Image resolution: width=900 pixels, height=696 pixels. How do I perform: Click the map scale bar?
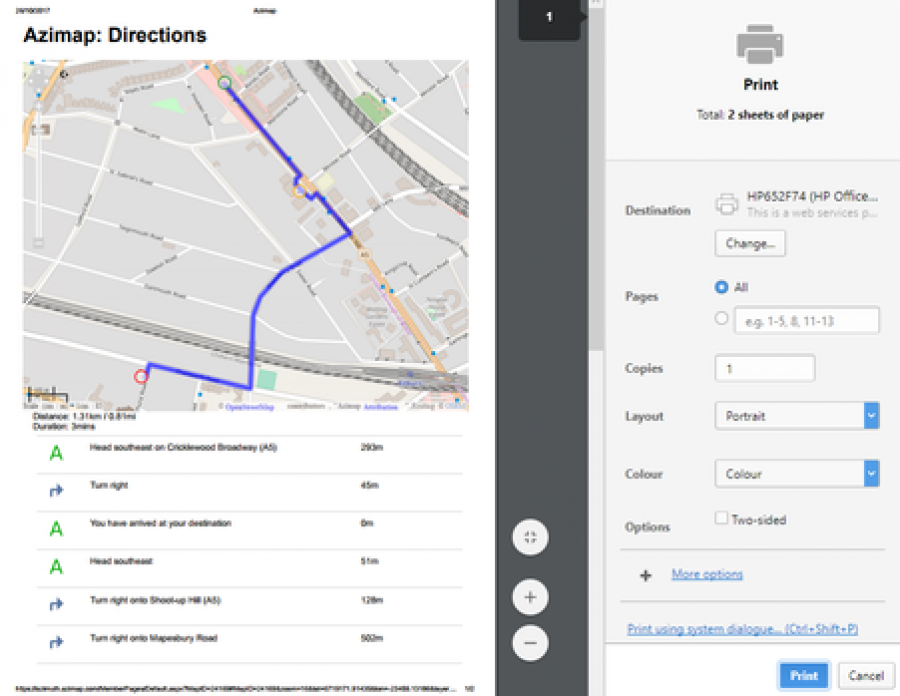pyautogui.click(x=47, y=395)
